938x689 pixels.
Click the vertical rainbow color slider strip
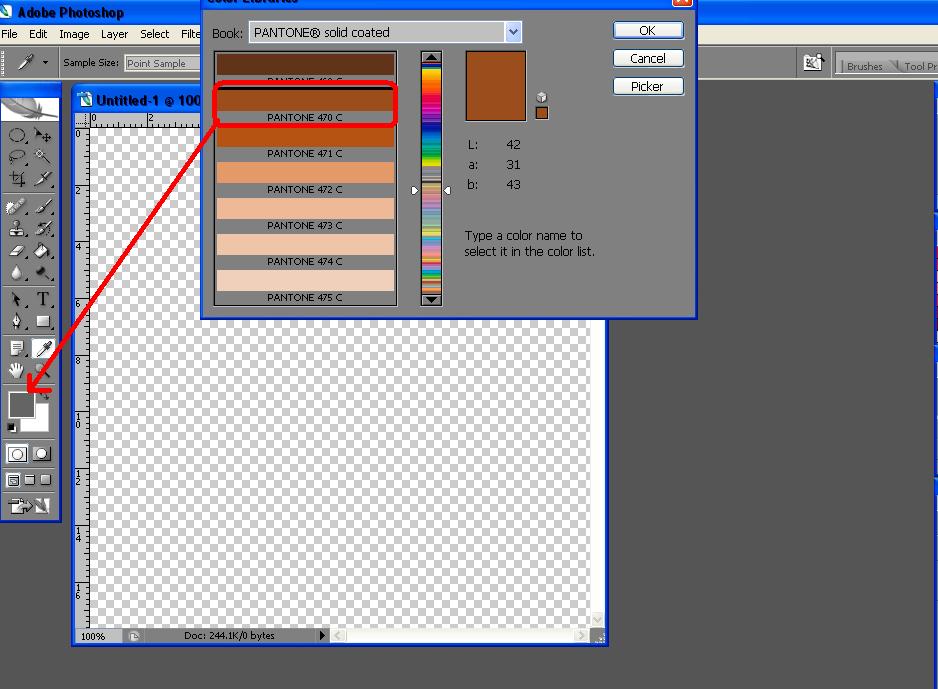(x=431, y=179)
